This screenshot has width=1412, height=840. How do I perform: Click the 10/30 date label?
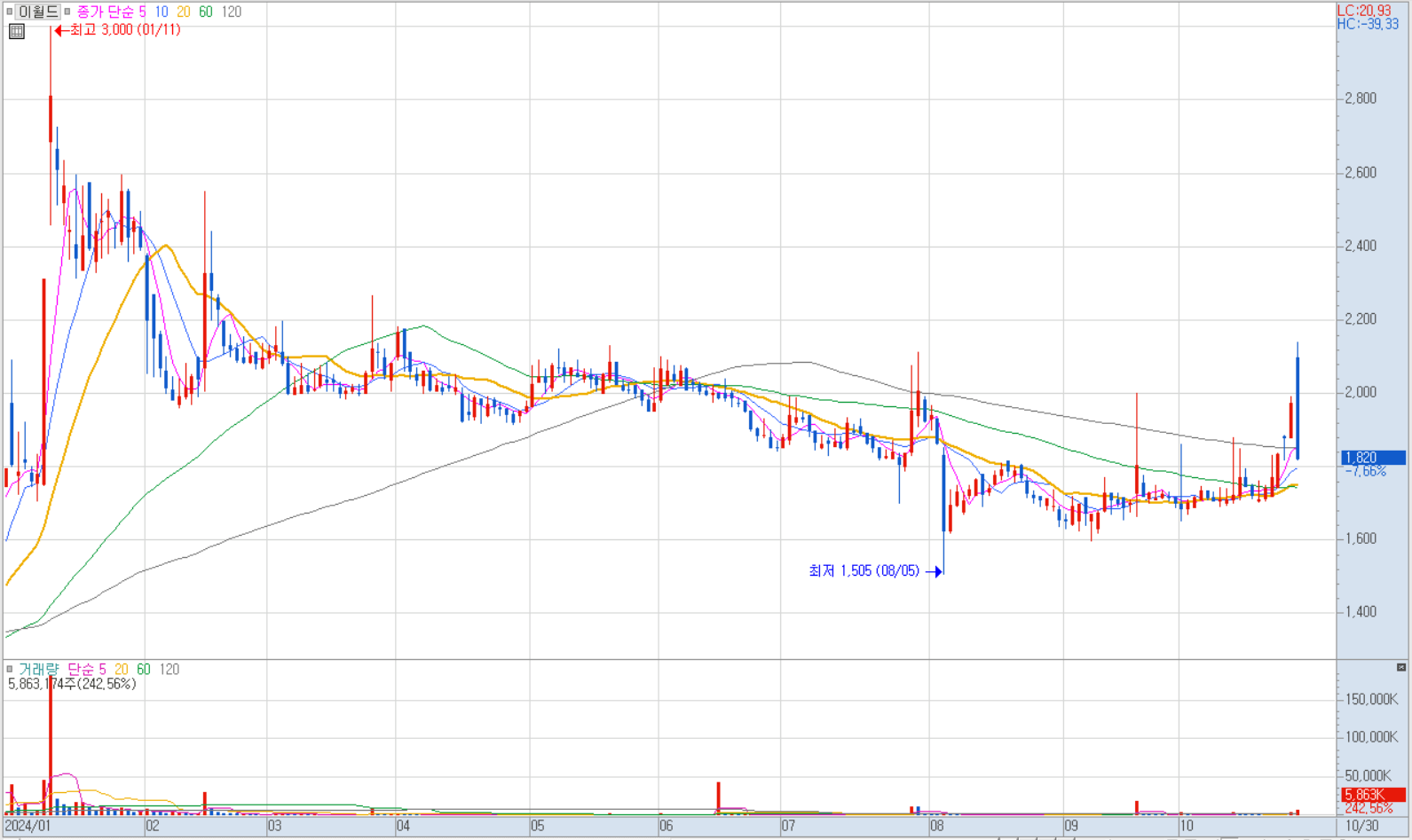pos(1362,827)
